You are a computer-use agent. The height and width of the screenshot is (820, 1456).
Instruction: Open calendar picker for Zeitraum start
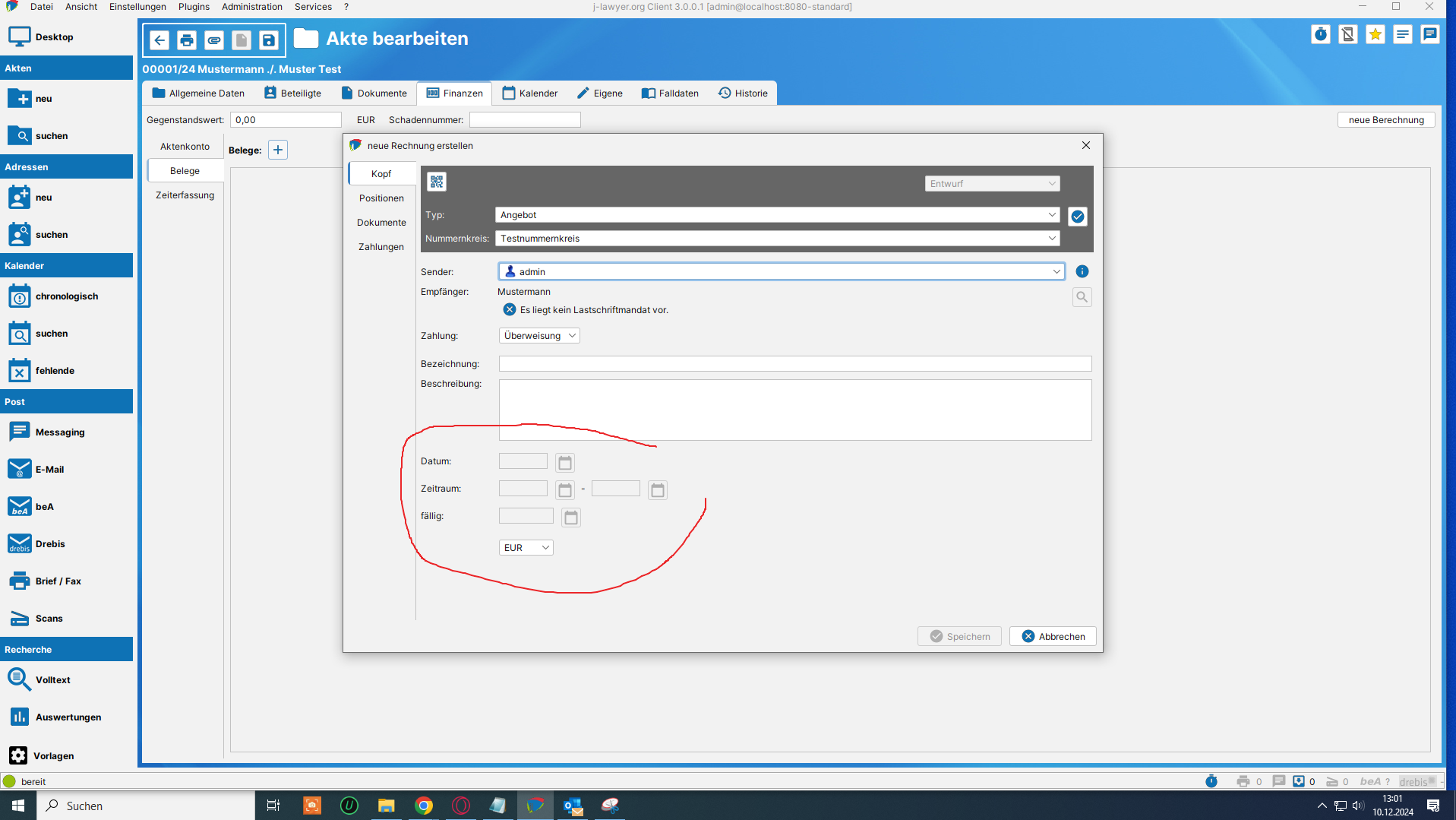[x=565, y=490]
